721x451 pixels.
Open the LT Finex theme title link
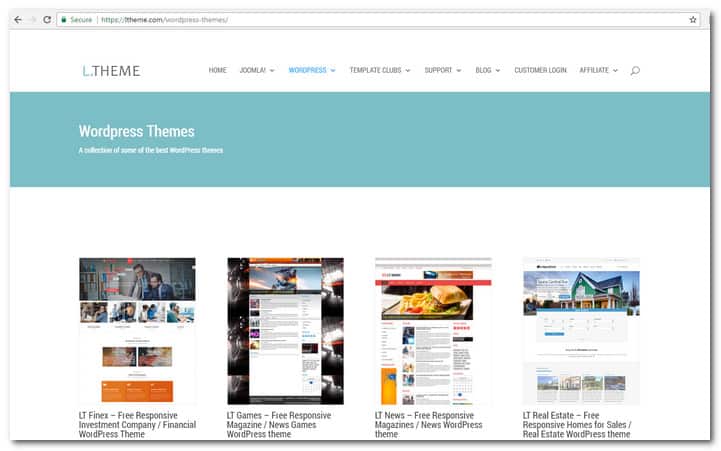click(137, 424)
